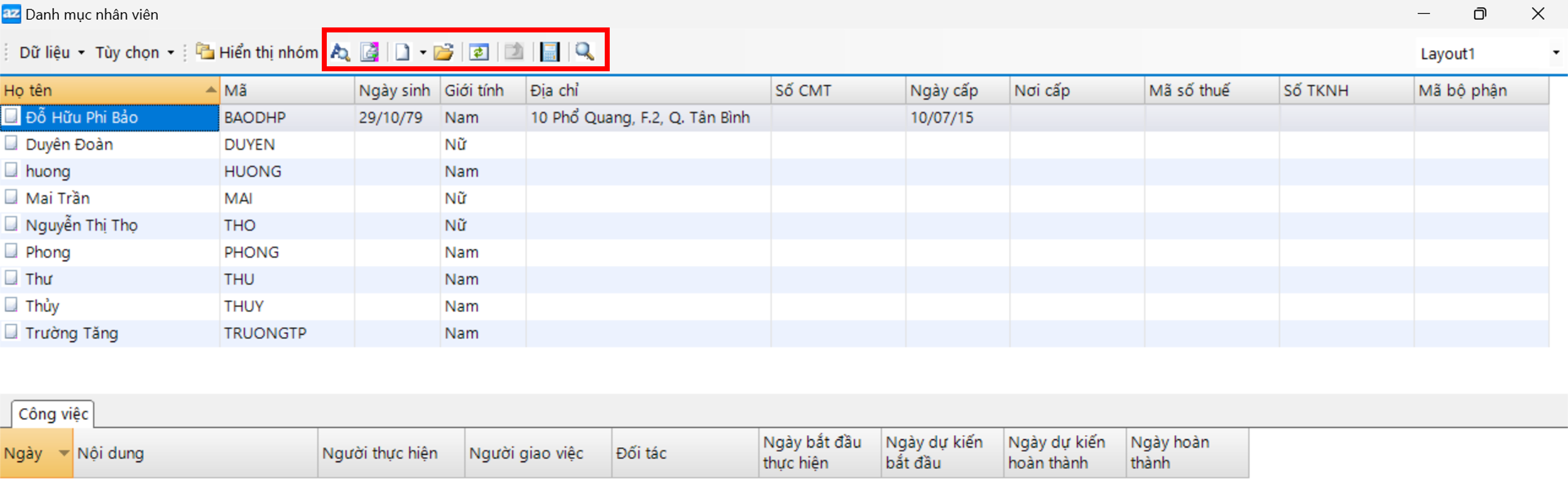Switch to the Công việc tab

[x=53, y=414]
